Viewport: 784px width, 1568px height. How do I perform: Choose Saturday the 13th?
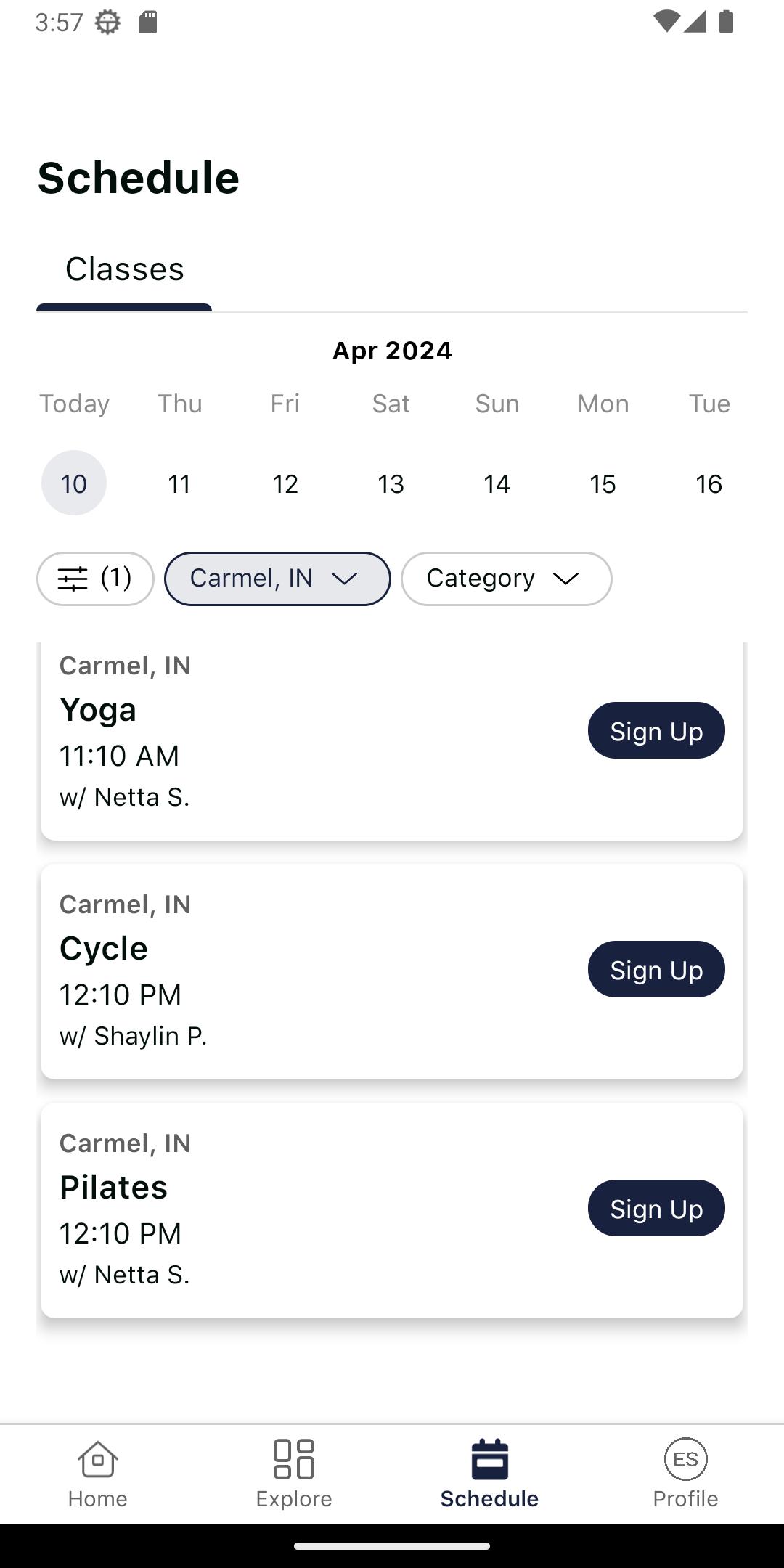pyautogui.click(x=391, y=483)
